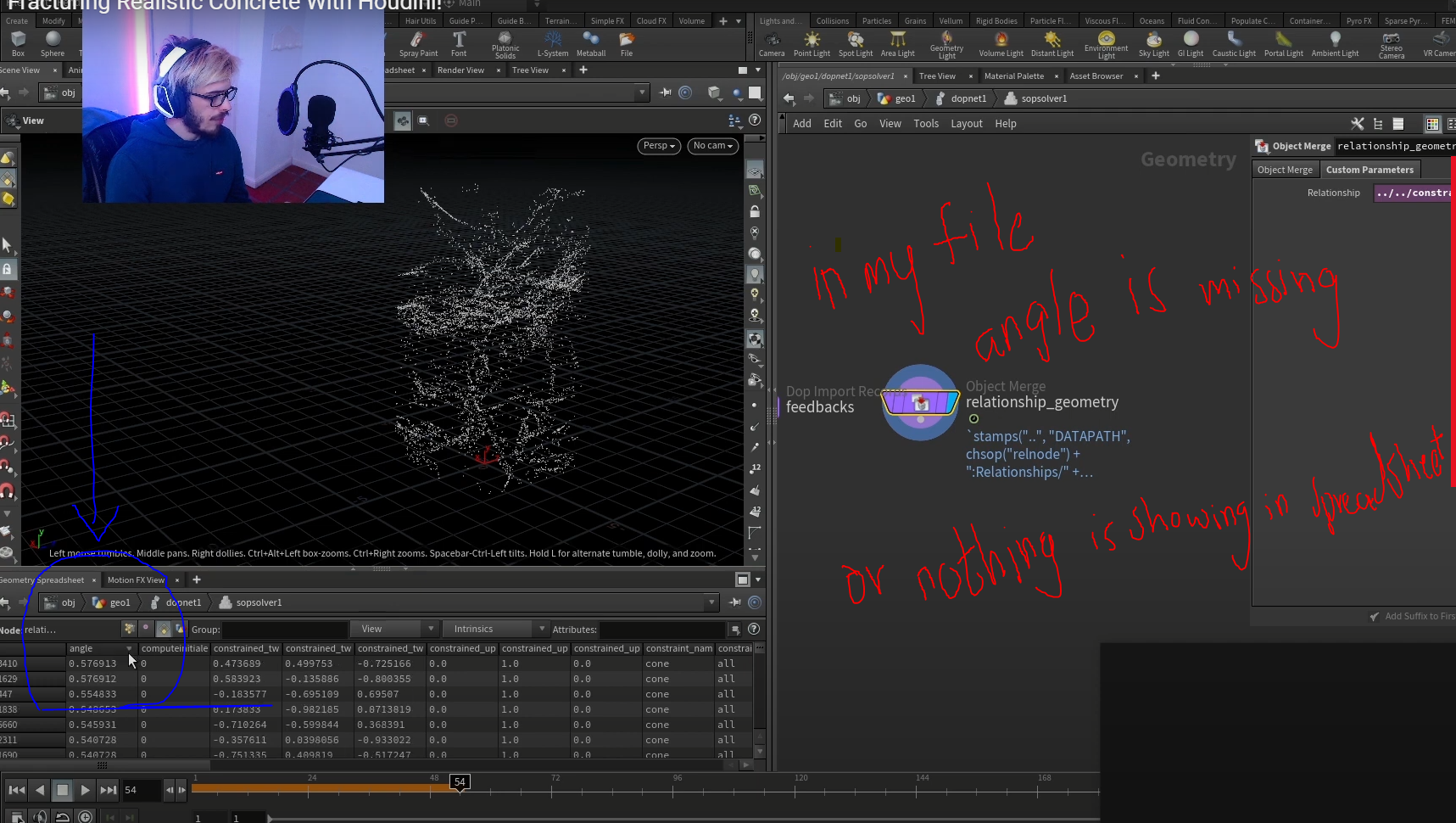
Task: Add a Volume Light
Action: tap(1001, 44)
